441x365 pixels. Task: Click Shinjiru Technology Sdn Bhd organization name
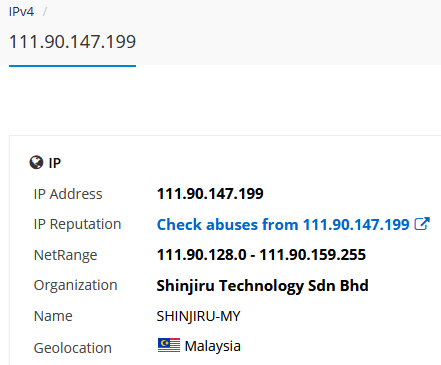point(262,286)
